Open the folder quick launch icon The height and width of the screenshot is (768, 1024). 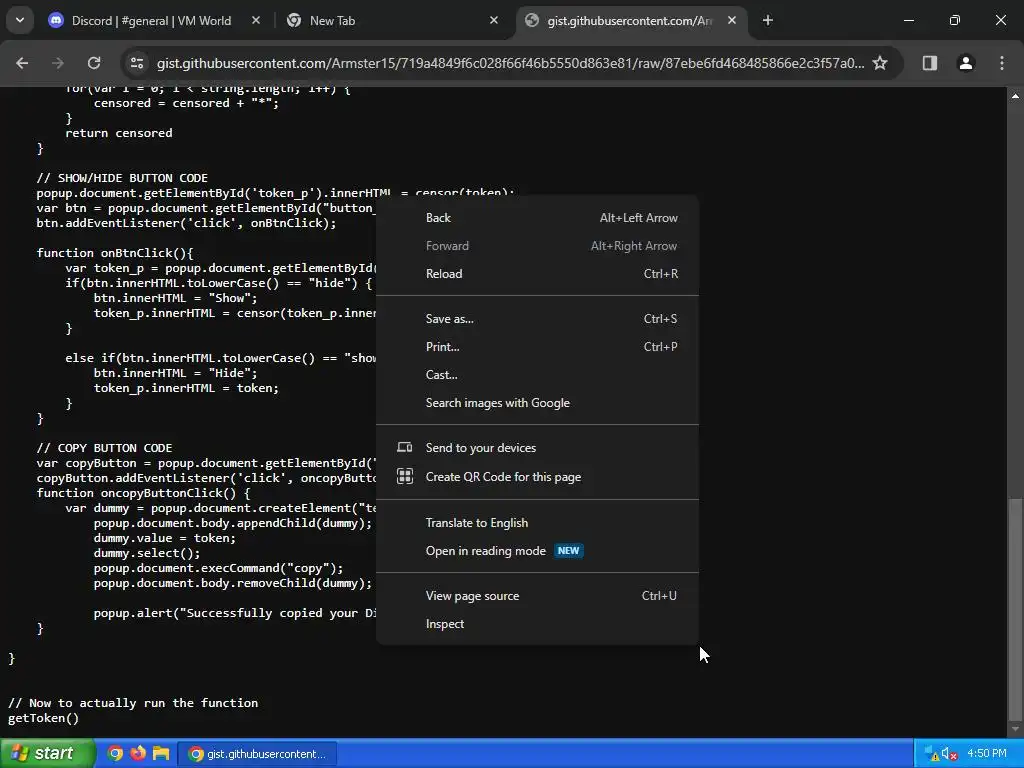point(161,754)
